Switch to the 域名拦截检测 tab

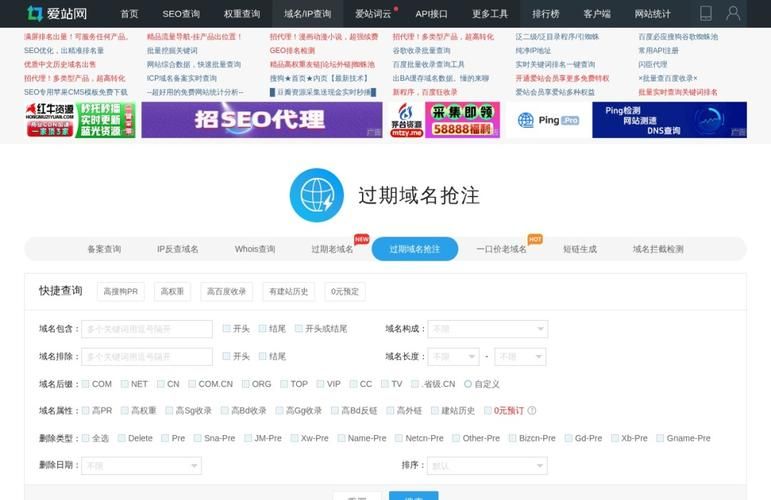click(658, 249)
